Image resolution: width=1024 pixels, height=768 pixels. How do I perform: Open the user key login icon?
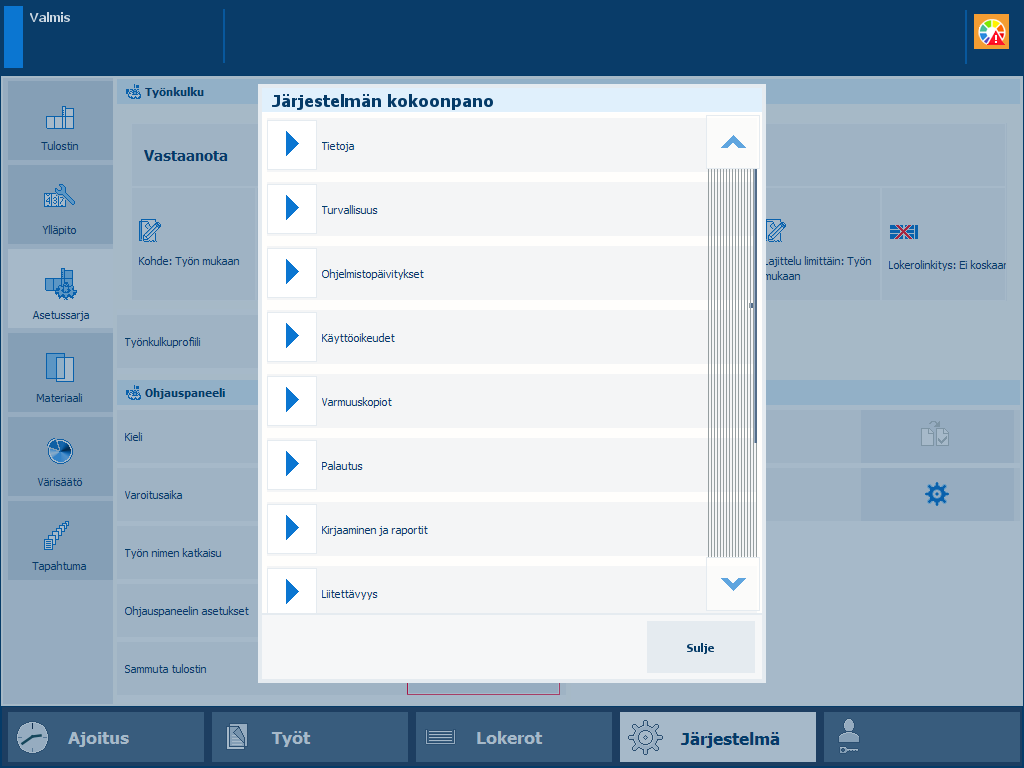click(x=849, y=737)
